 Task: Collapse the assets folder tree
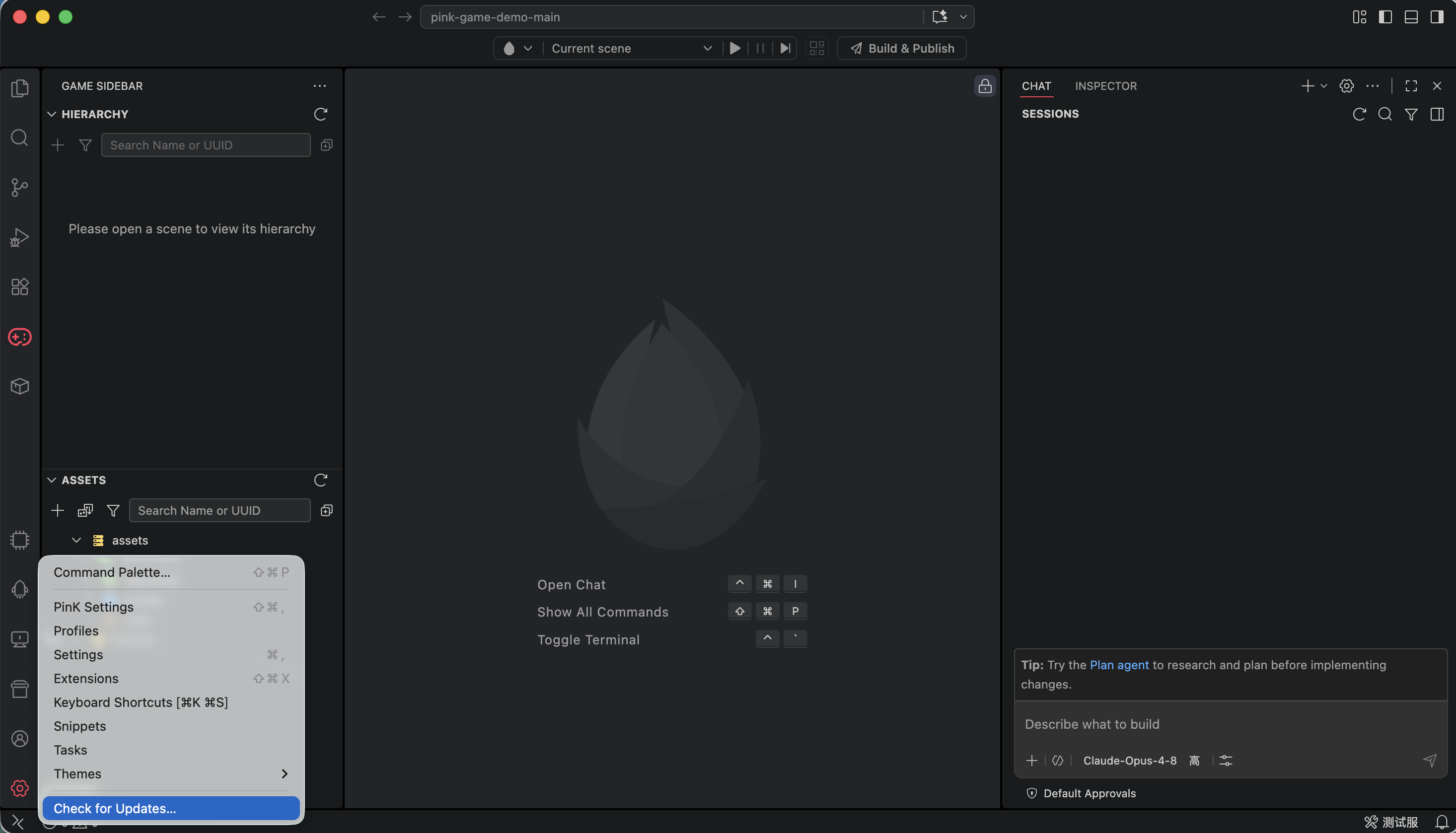click(76, 540)
